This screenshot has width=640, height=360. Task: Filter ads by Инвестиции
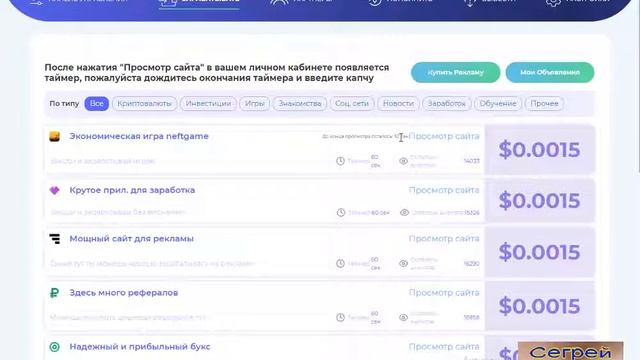208,104
